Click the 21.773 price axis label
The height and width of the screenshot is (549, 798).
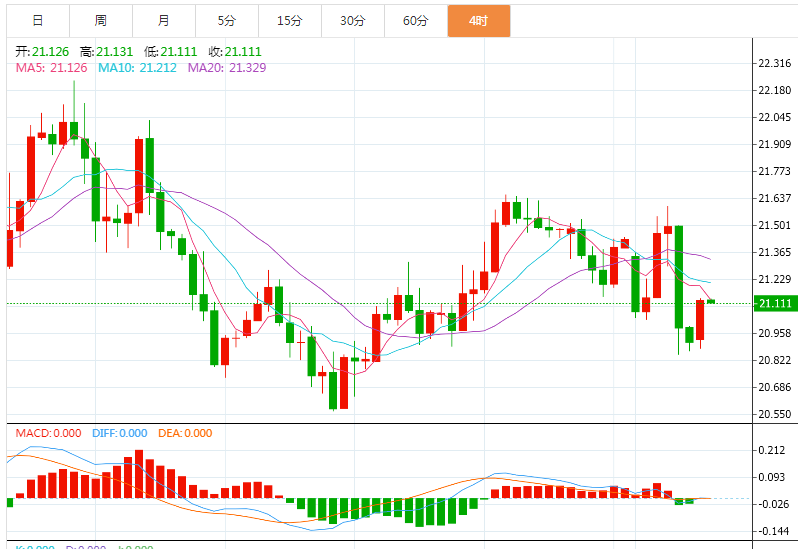pyautogui.click(x=775, y=171)
